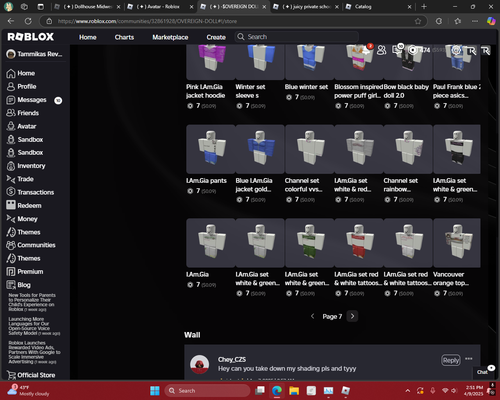The width and height of the screenshot is (500, 400).
Task: Open a new browser tab
Action: [x=424, y=7]
